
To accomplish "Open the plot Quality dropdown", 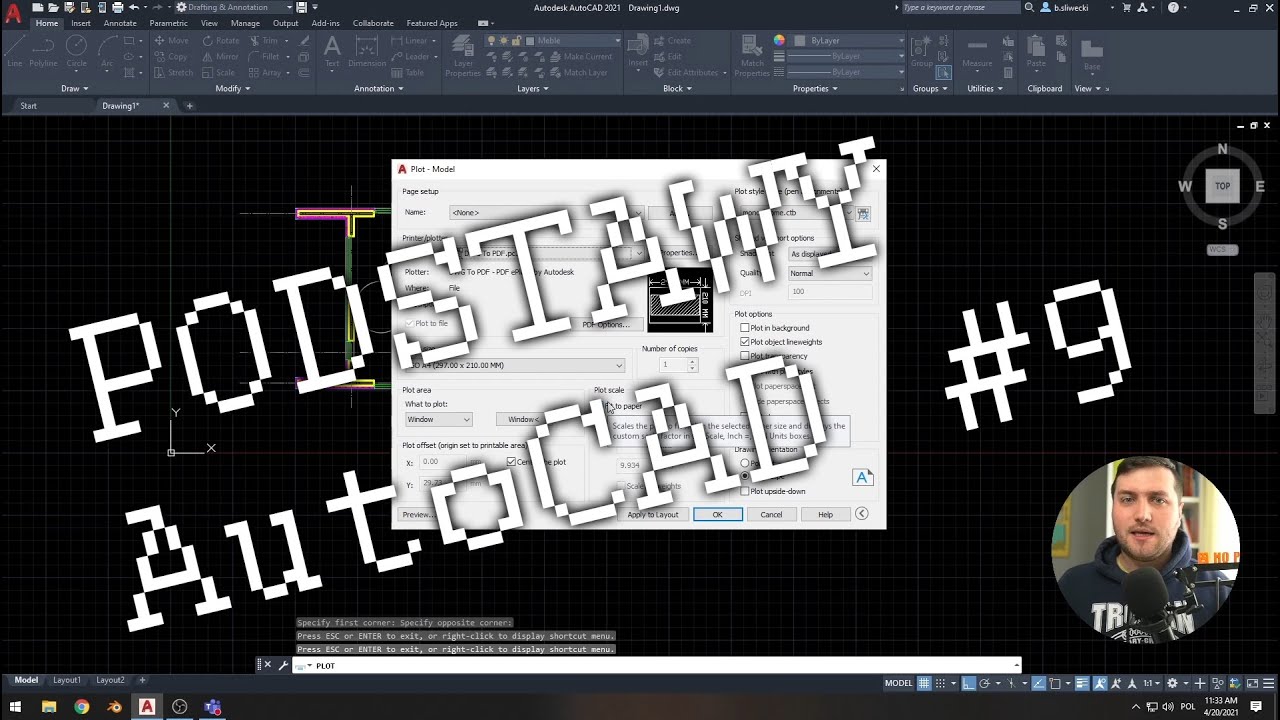I will click(x=829, y=273).
